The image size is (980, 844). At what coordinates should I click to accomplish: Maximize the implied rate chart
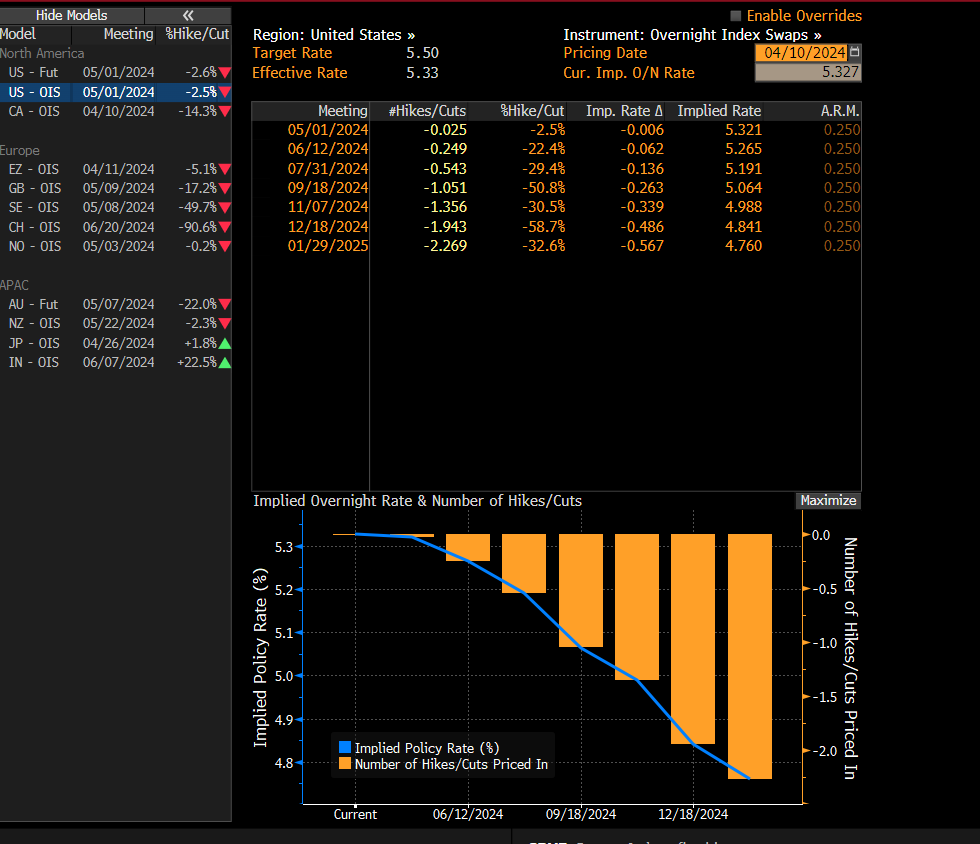[x=828, y=500]
